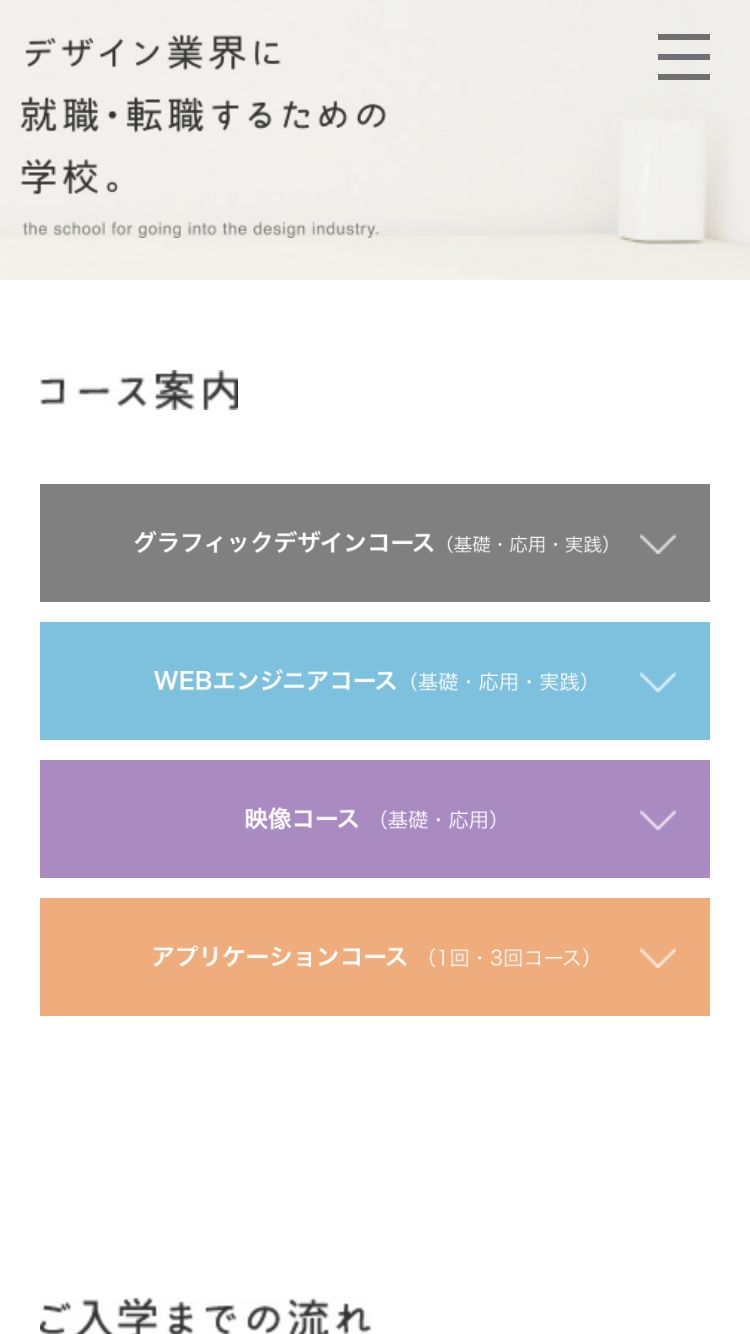This screenshot has width=750, height=1334.
Task: Click chevron icon on 映像コース row
Action: click(x=658, y=820)
